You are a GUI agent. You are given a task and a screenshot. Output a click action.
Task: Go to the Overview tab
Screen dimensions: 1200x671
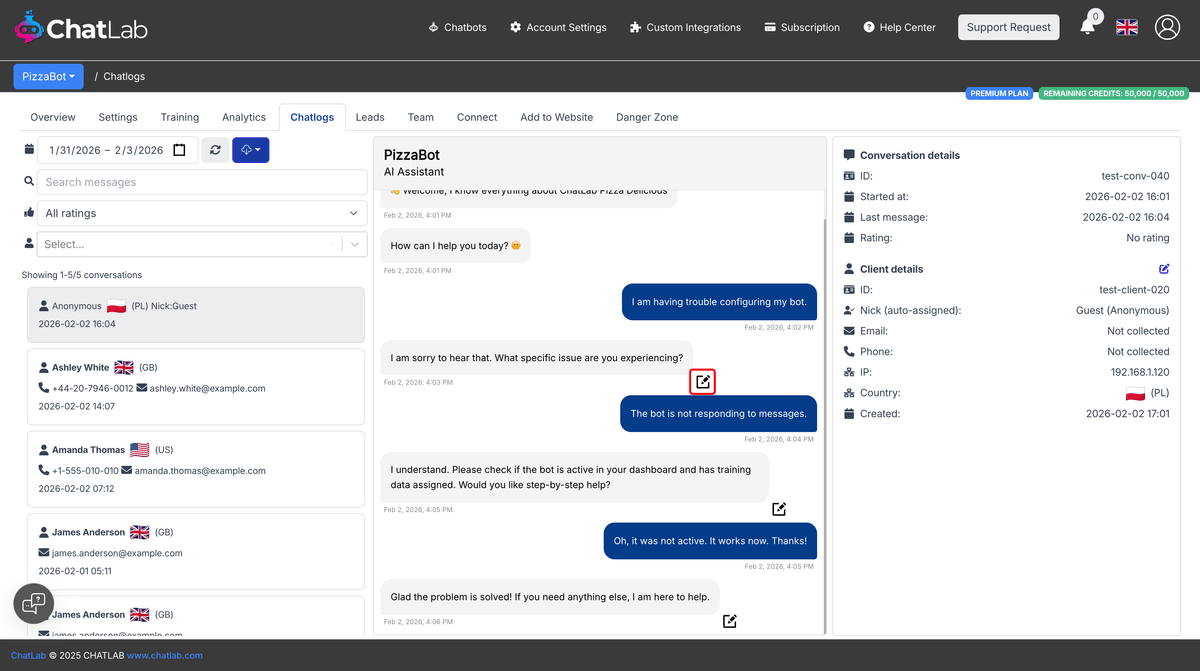pyautogui.click(x=53, y=117)
